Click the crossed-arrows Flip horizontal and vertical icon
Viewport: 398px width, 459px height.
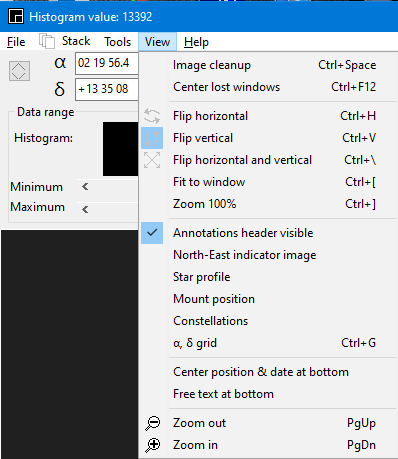click(x=152, y=160)
